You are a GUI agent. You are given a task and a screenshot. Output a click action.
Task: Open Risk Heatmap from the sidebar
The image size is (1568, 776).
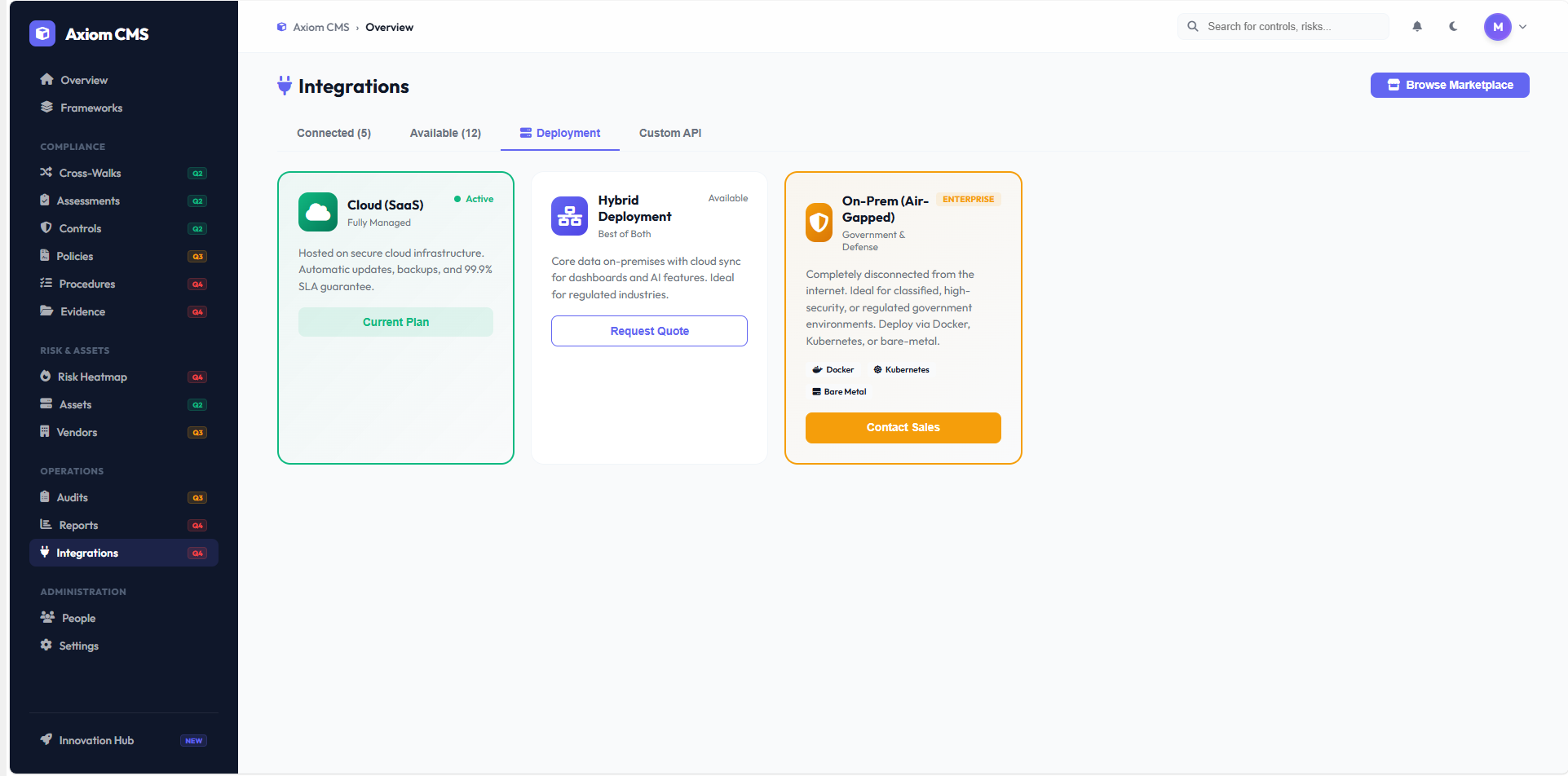coord(92,377)
